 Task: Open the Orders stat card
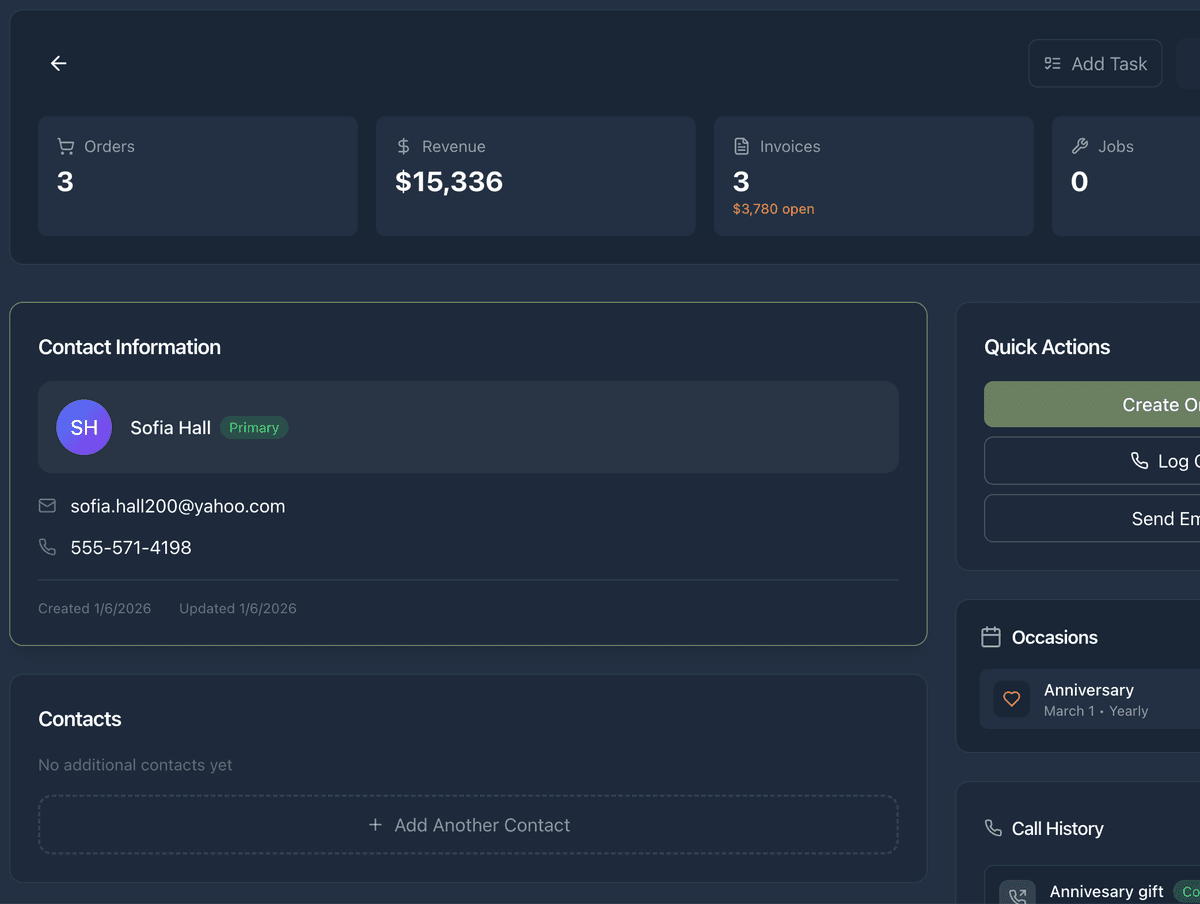pyautogui.click(x=198, y=176)
